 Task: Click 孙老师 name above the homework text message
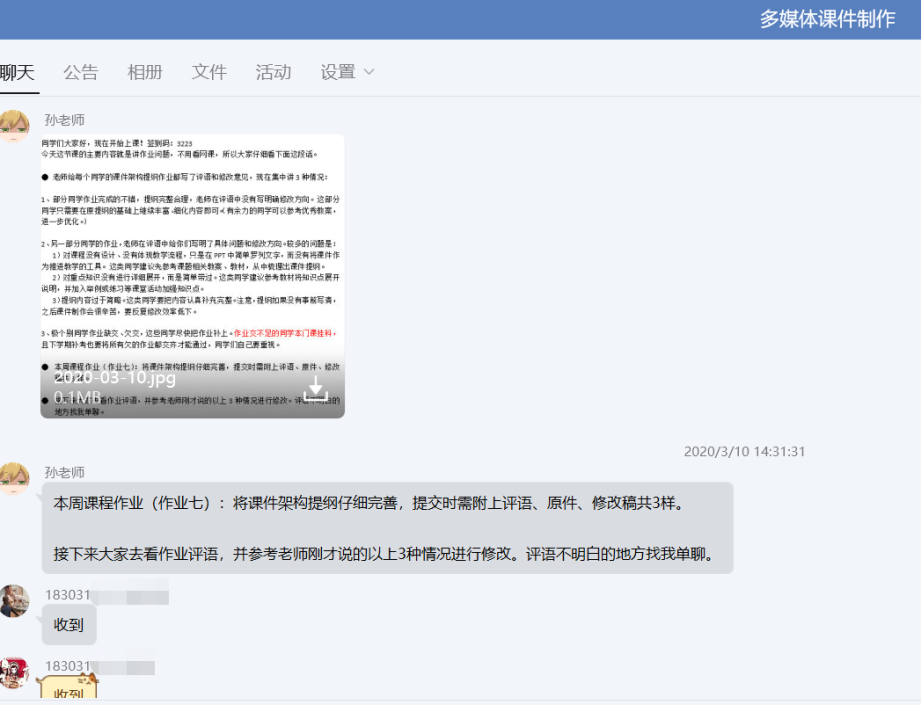point(65,472)
